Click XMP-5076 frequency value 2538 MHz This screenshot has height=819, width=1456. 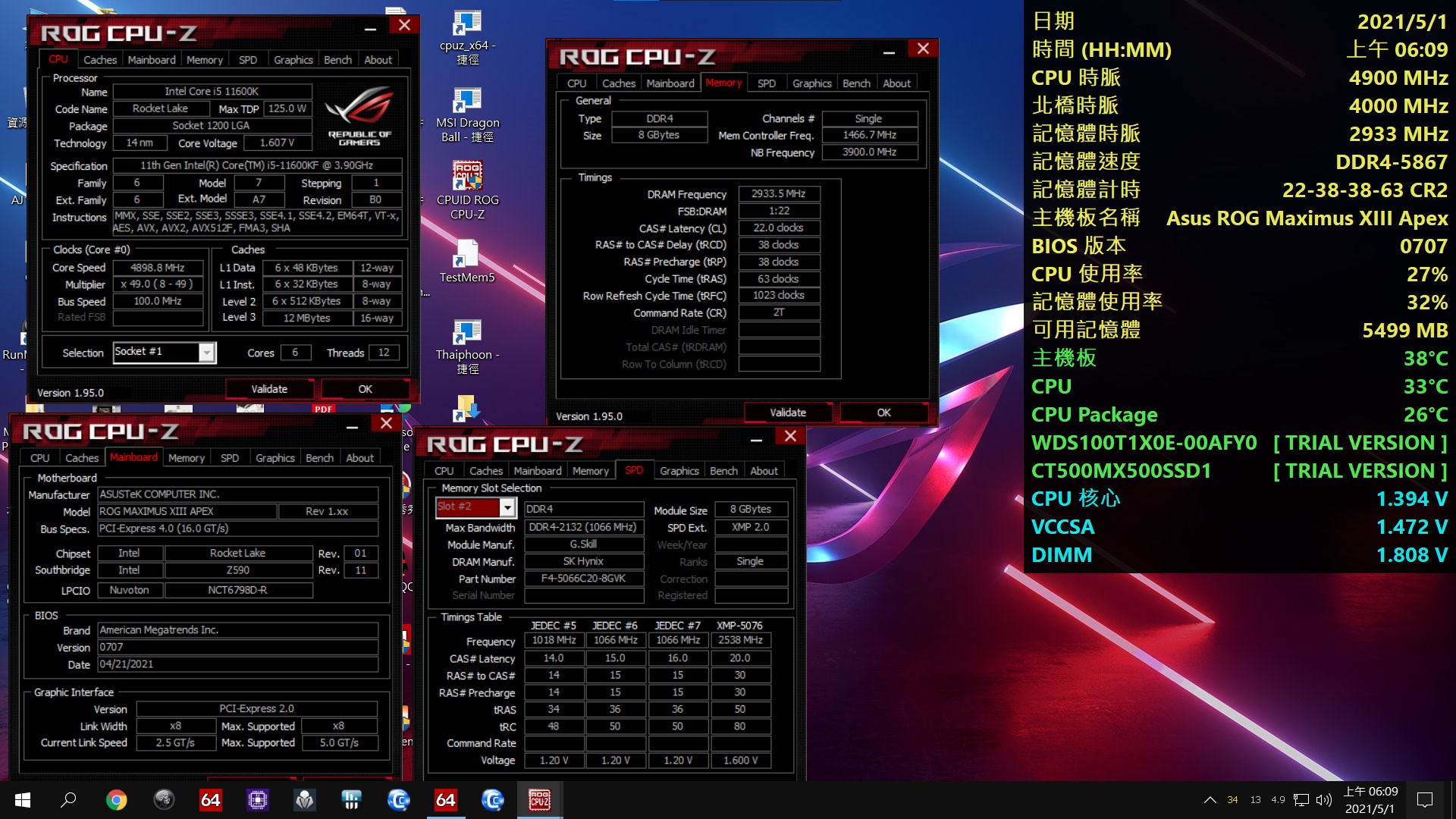pyautogui.click(x=740, y=640)
